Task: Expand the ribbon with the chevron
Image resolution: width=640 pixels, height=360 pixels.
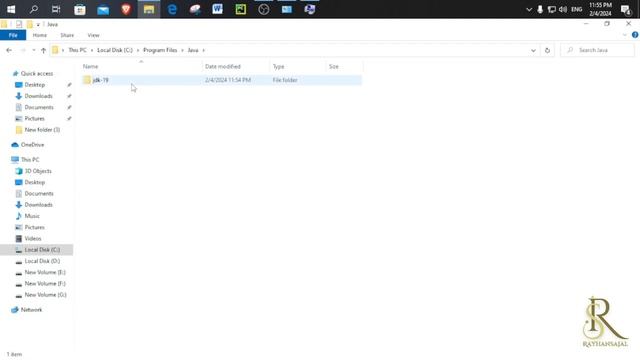Action: point(624,35)
